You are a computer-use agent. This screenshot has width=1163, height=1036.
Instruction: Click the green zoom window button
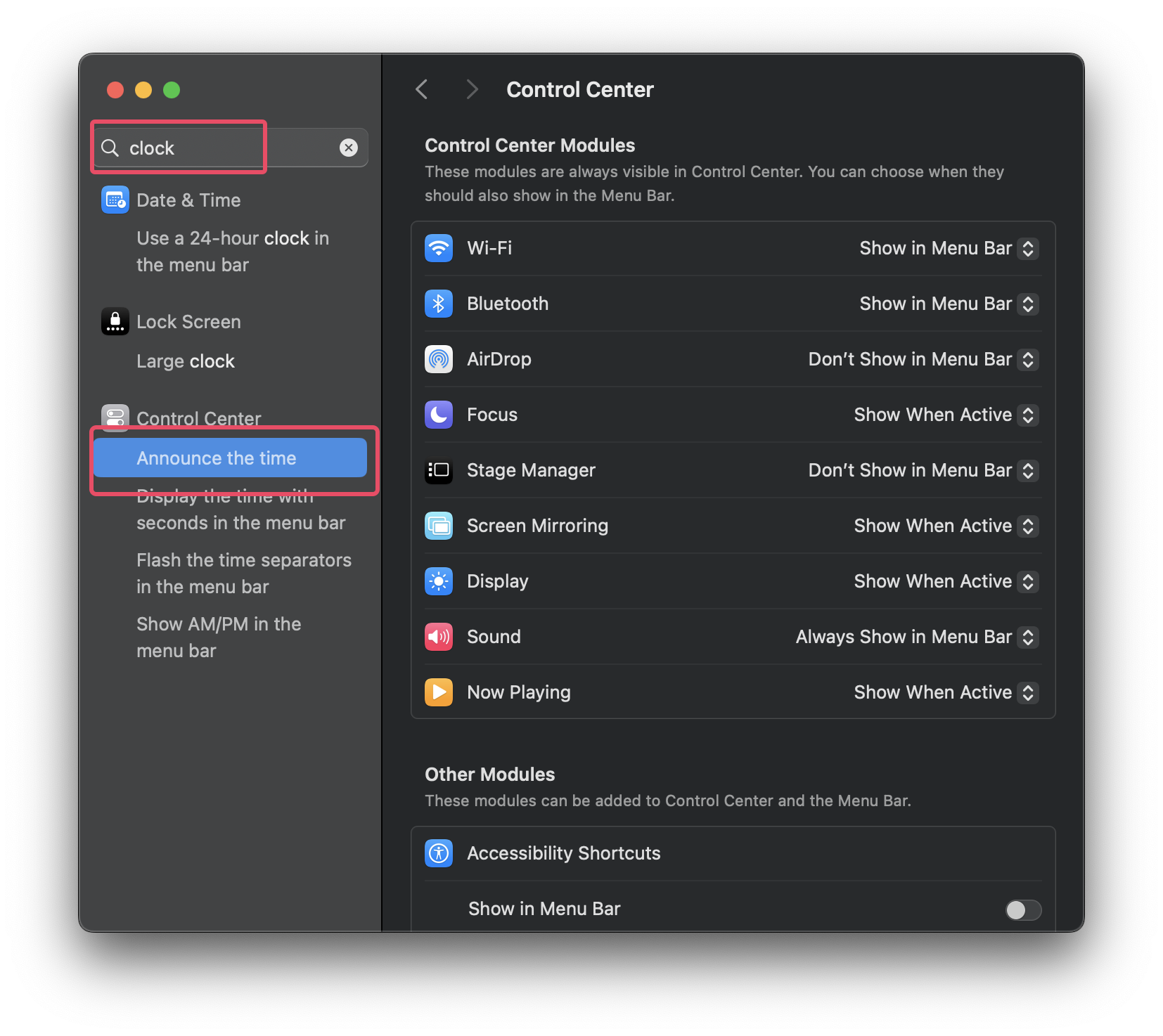(172, 90)
